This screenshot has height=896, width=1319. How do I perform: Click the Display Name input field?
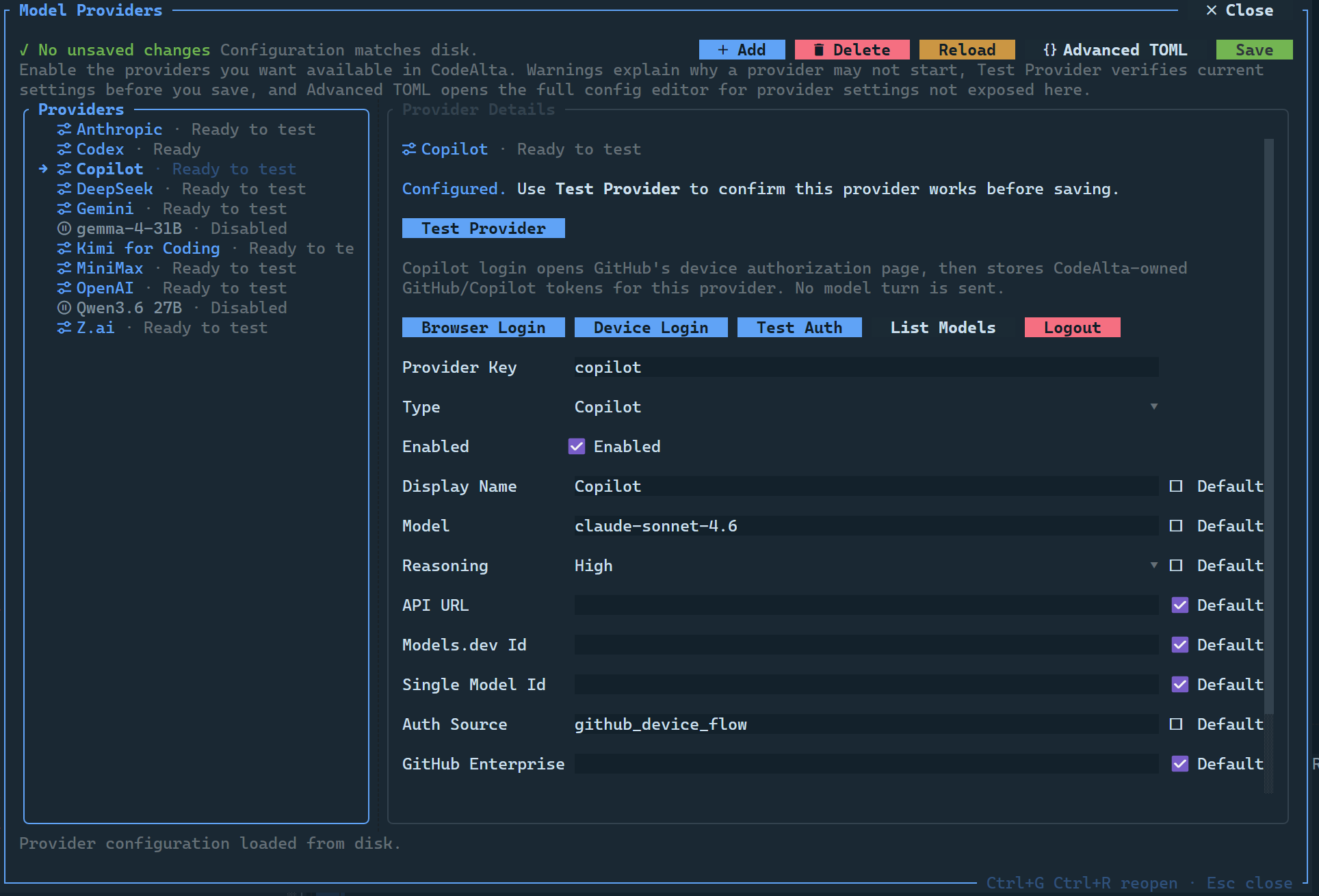tap(866, 486)
